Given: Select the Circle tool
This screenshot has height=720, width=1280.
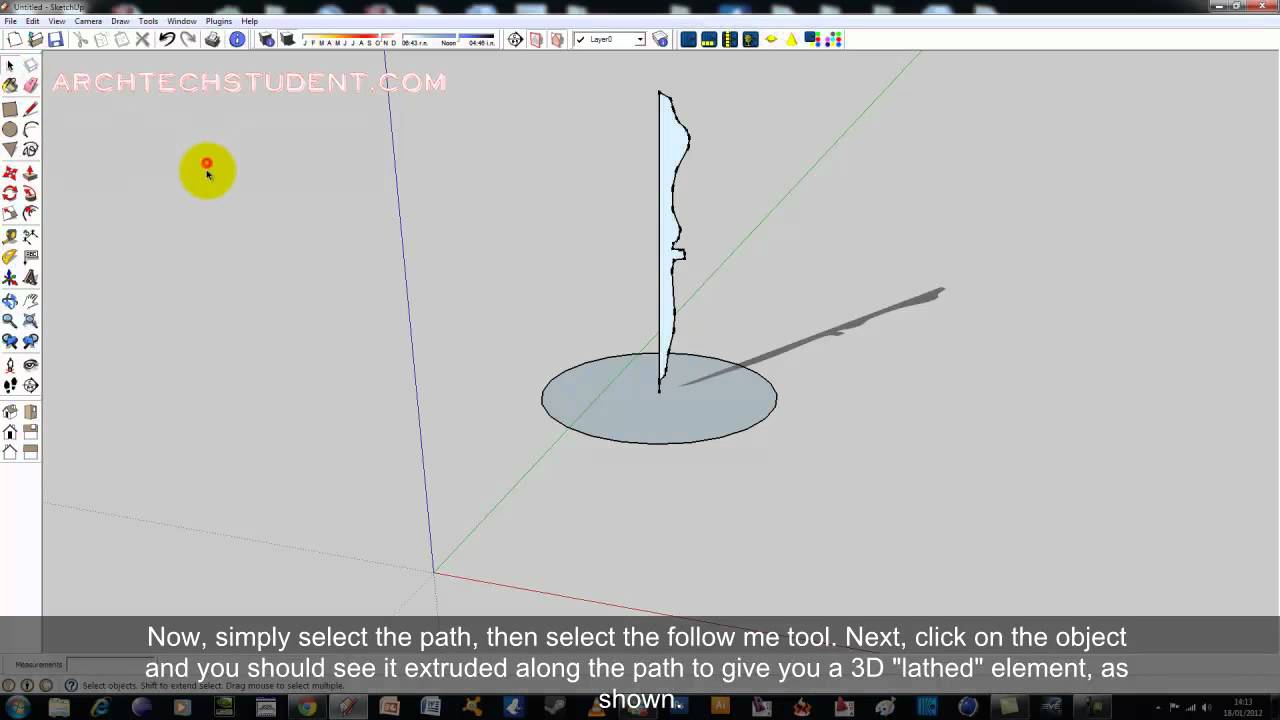Looking at the screenshot, I should 10,130.
